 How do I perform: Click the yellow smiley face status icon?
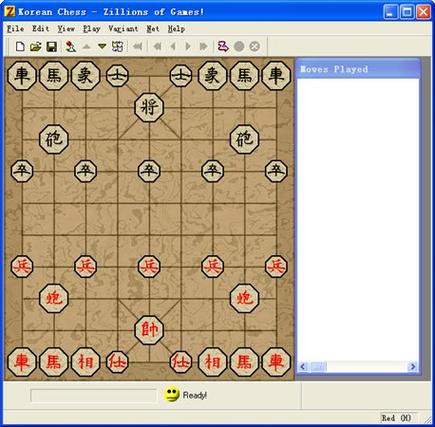(x=171, y=395)
